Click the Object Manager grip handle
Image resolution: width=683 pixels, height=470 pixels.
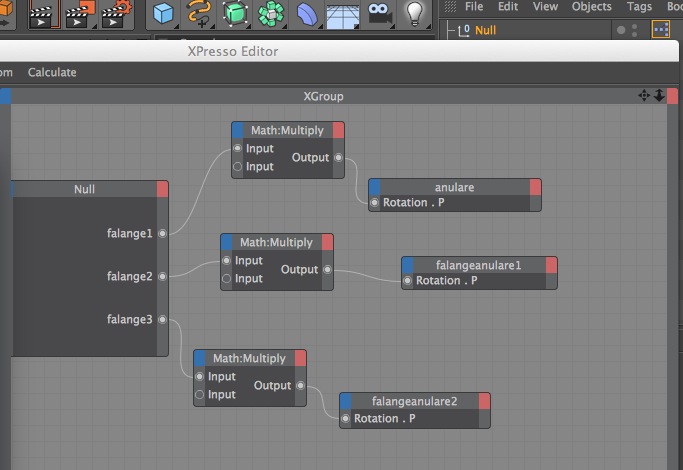450,6
